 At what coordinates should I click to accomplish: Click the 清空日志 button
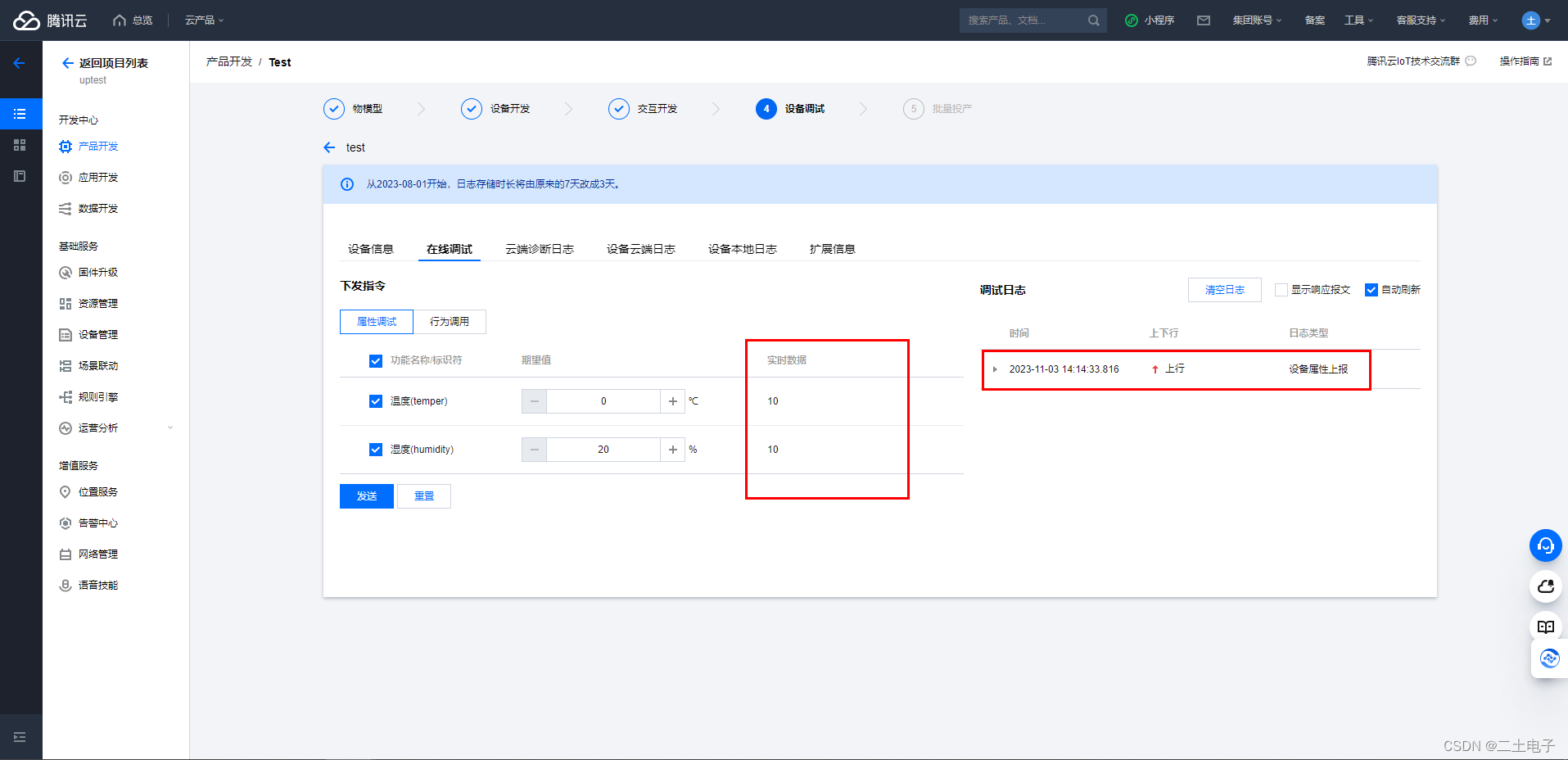point(1225,290)
